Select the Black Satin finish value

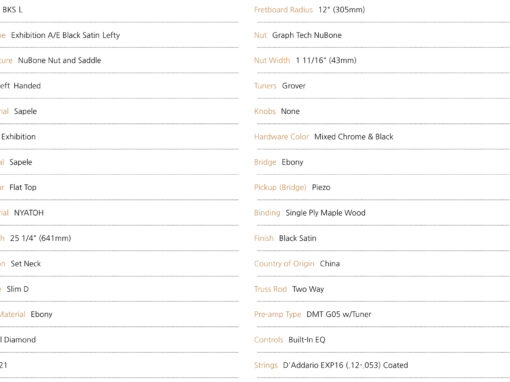click(297, 238)
